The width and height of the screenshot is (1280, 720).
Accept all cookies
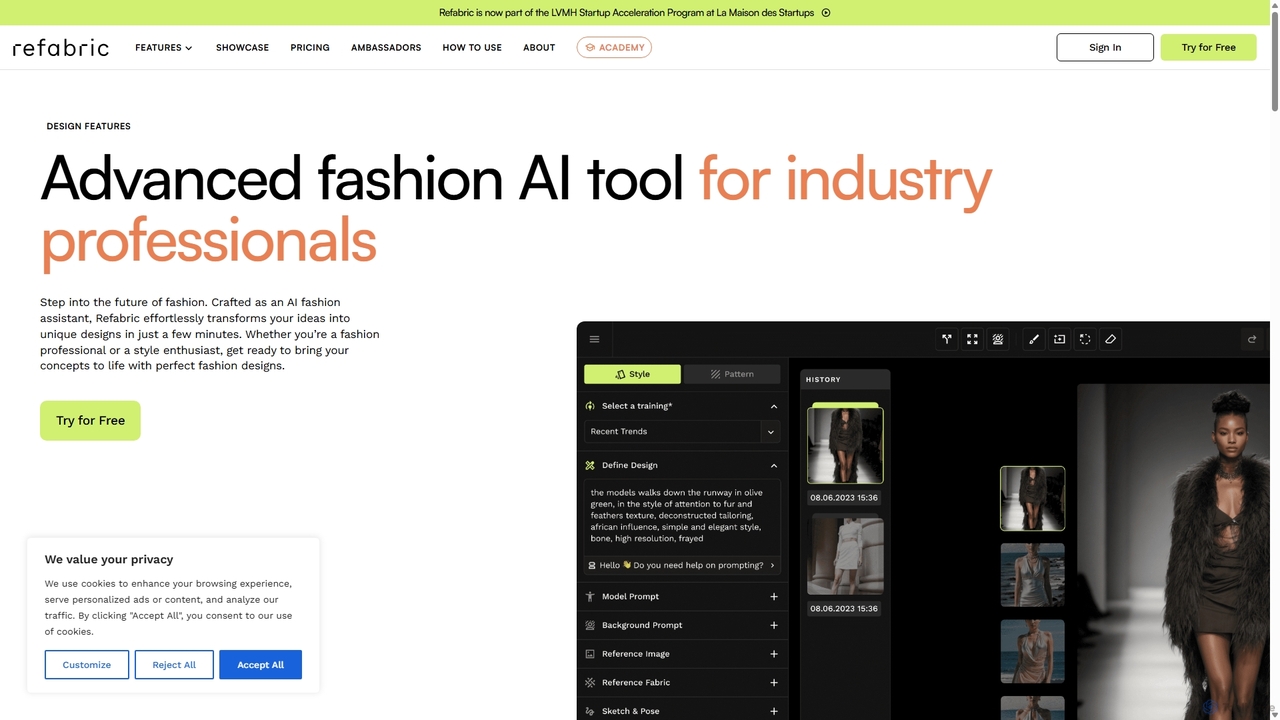(261, 665)
